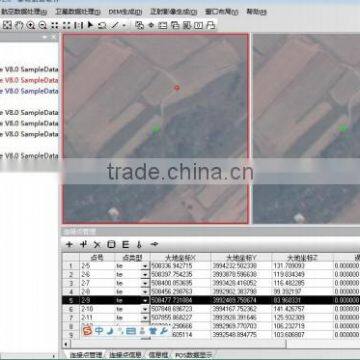The image size is (360, 360).
Task: Click the last icon in the top toolbar
Action: click(210, 25)
